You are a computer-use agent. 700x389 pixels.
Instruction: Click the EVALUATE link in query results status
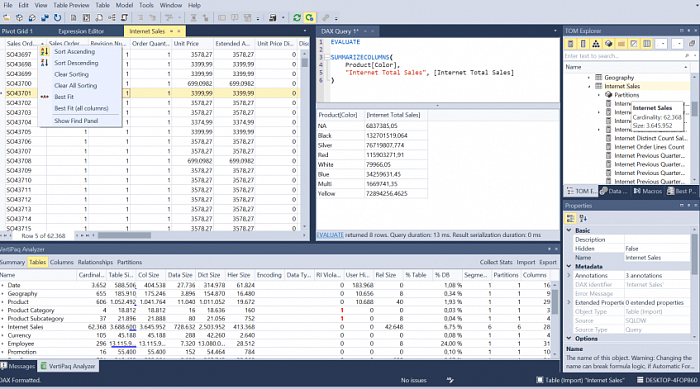point(330,235)
